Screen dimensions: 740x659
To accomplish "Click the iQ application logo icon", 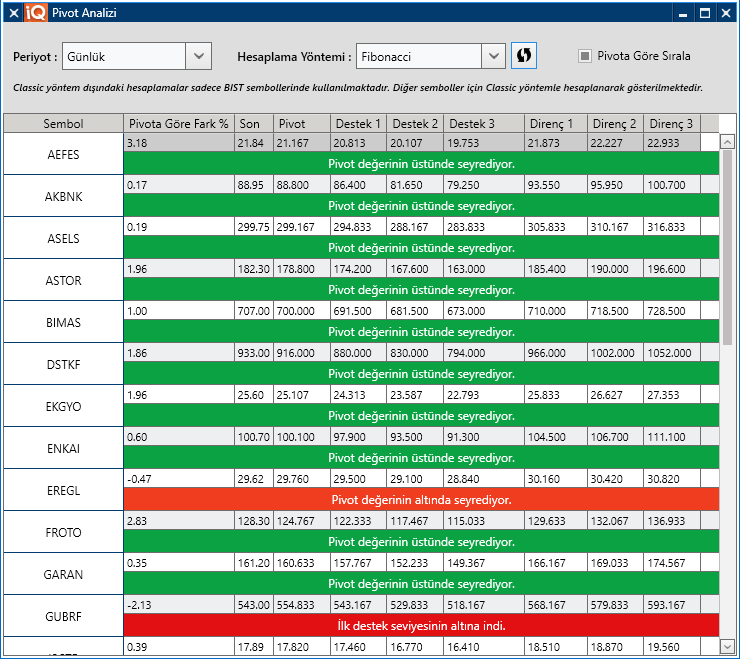I will (35, 12).
